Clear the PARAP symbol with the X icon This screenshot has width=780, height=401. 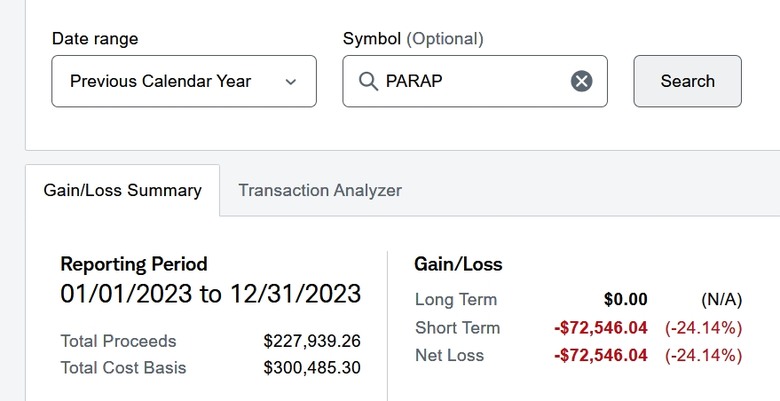pos(582,81)
